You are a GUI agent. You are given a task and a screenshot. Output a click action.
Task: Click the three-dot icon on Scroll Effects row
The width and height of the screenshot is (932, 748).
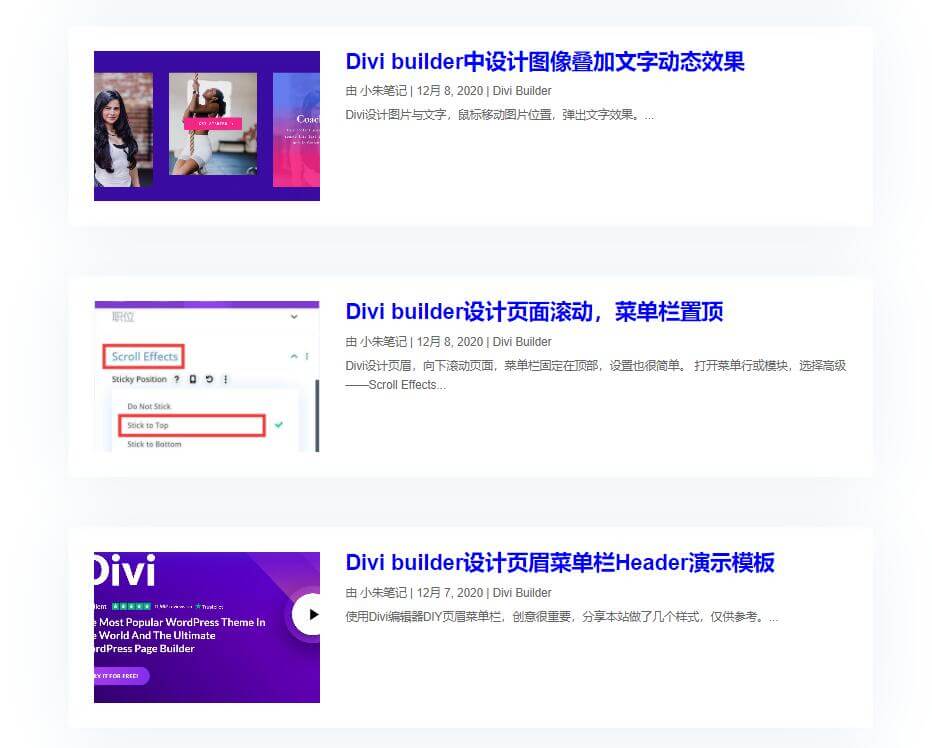pos(307,356)
